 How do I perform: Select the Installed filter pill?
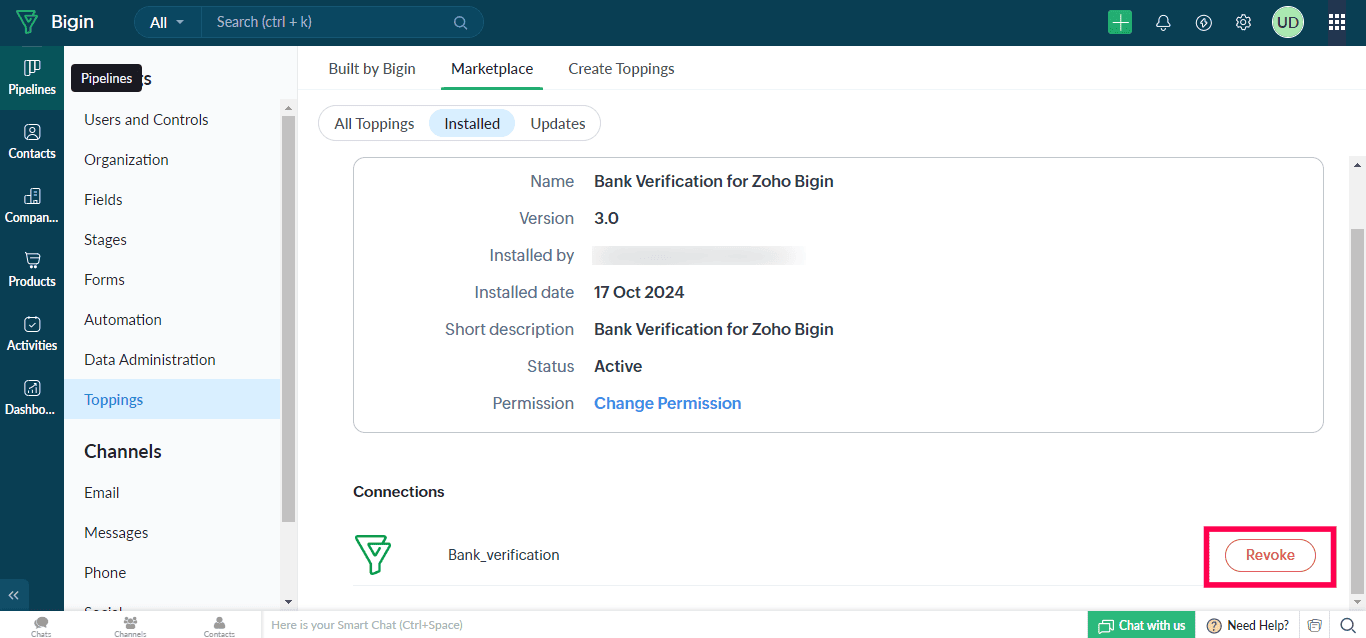pyautogui.click(x=472, y=124)
